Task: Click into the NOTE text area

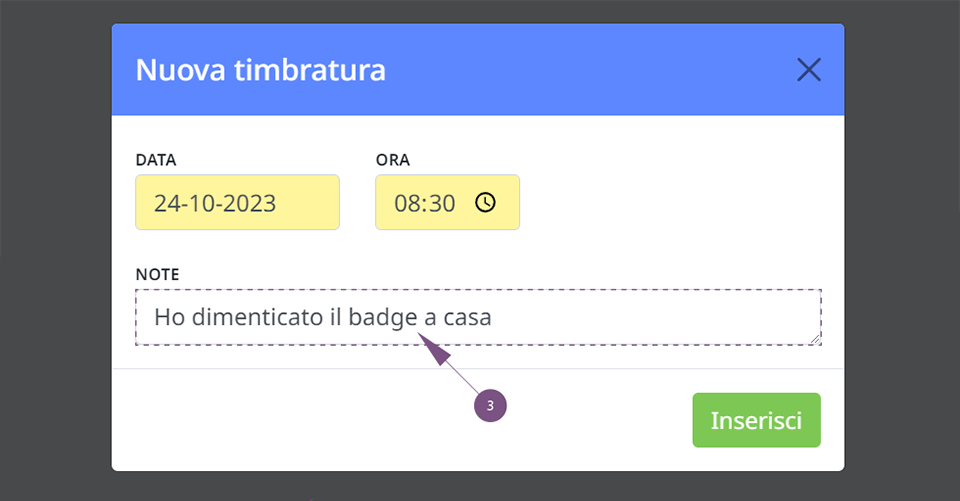Action: pyautogui.click(x=478, y=317)
